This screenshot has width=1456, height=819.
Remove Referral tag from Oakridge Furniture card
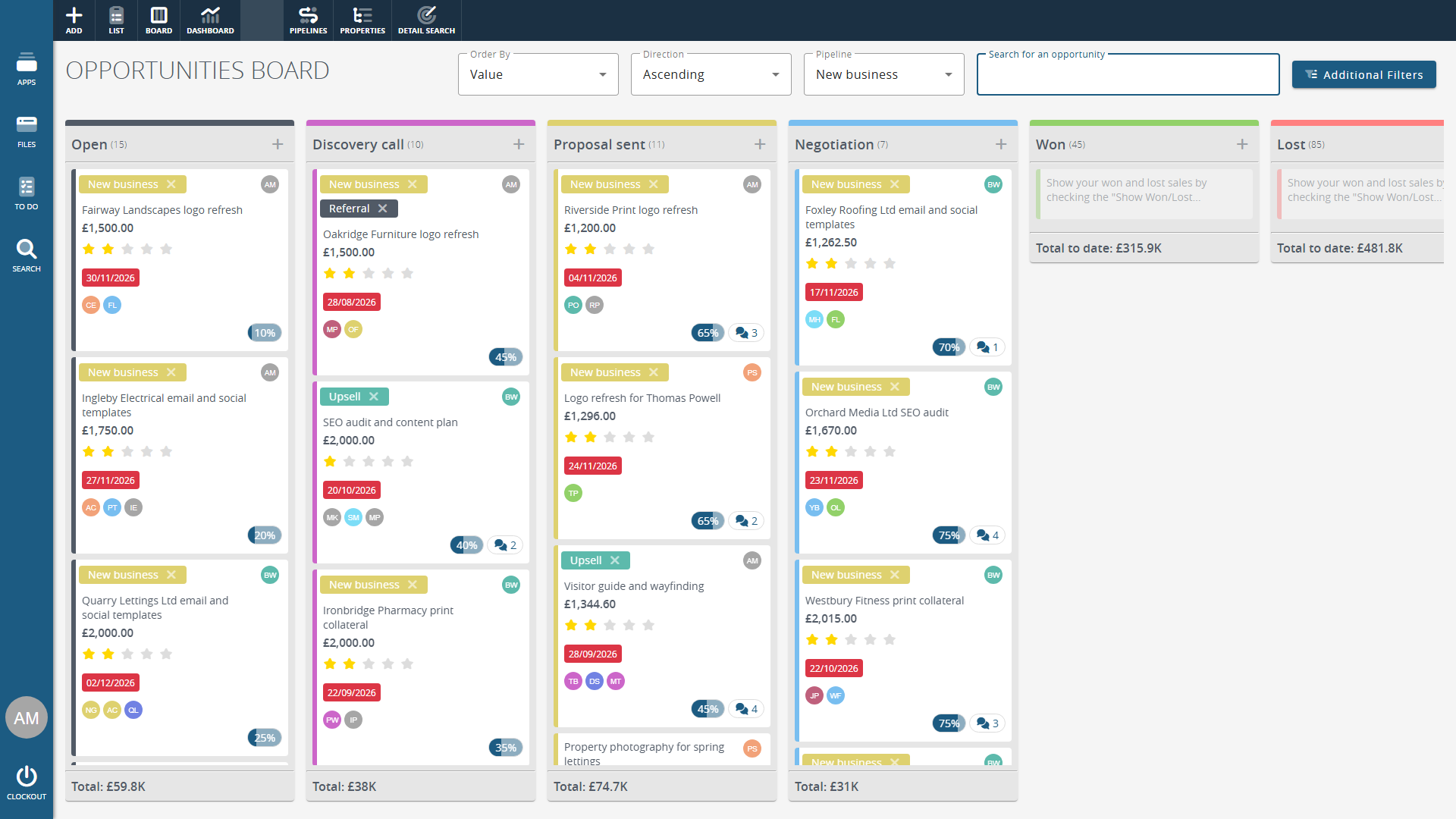pyautogui.click(x=383, y=209)
